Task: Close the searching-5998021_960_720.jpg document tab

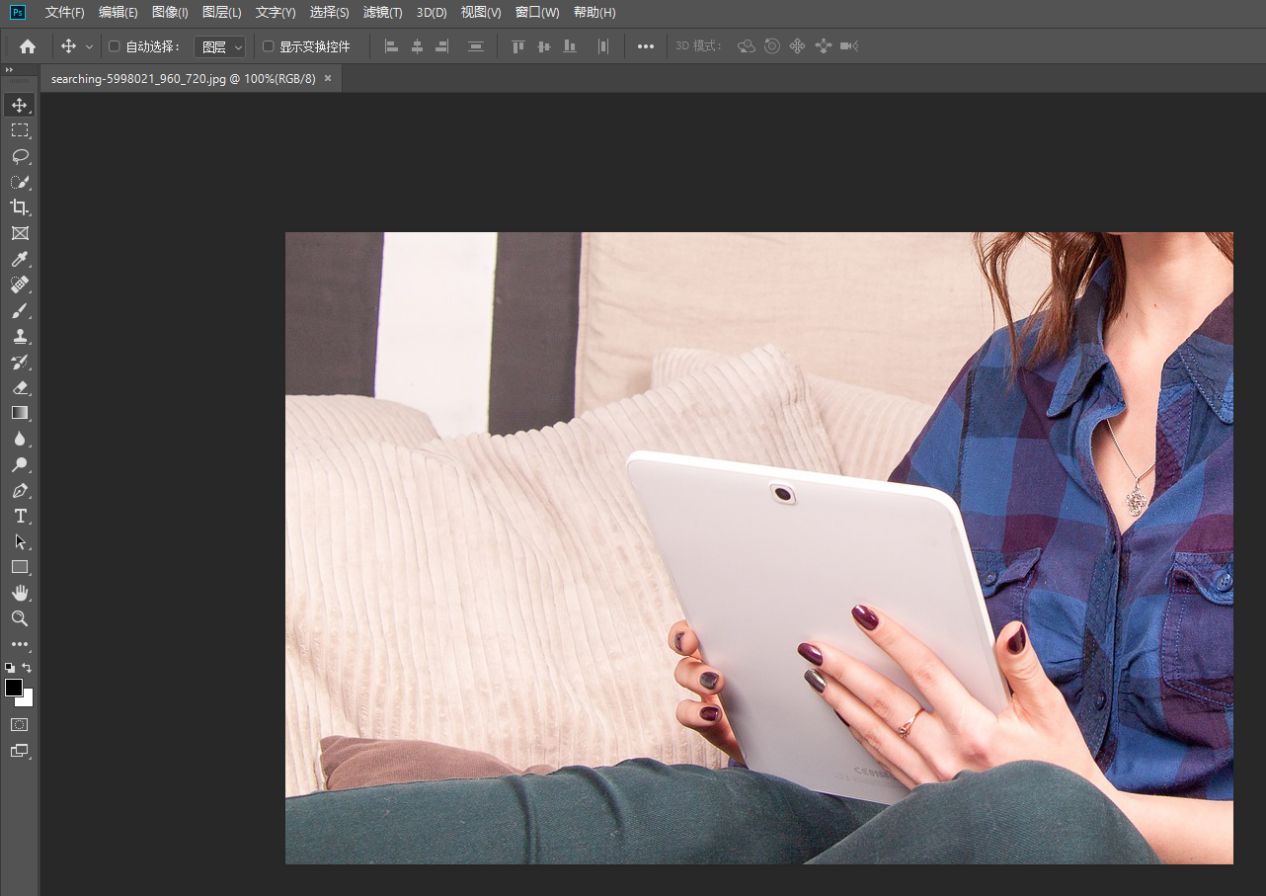Action: tap(328, 78)
